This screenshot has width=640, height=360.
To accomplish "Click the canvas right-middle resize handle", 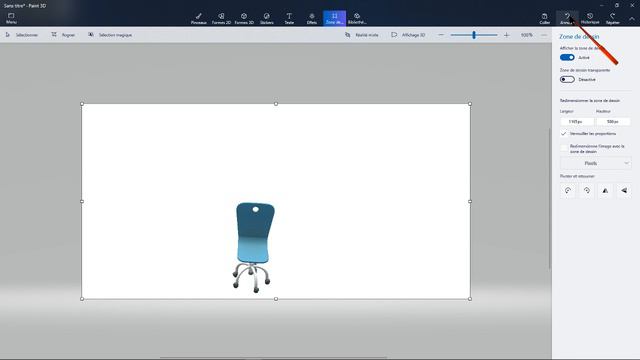I will 470,201.
